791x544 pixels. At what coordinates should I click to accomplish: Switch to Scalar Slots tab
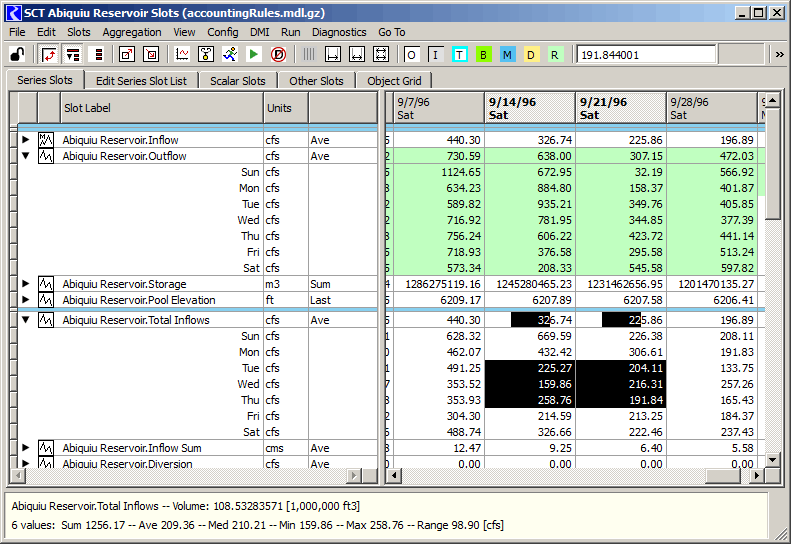click(x=238, y=81)
